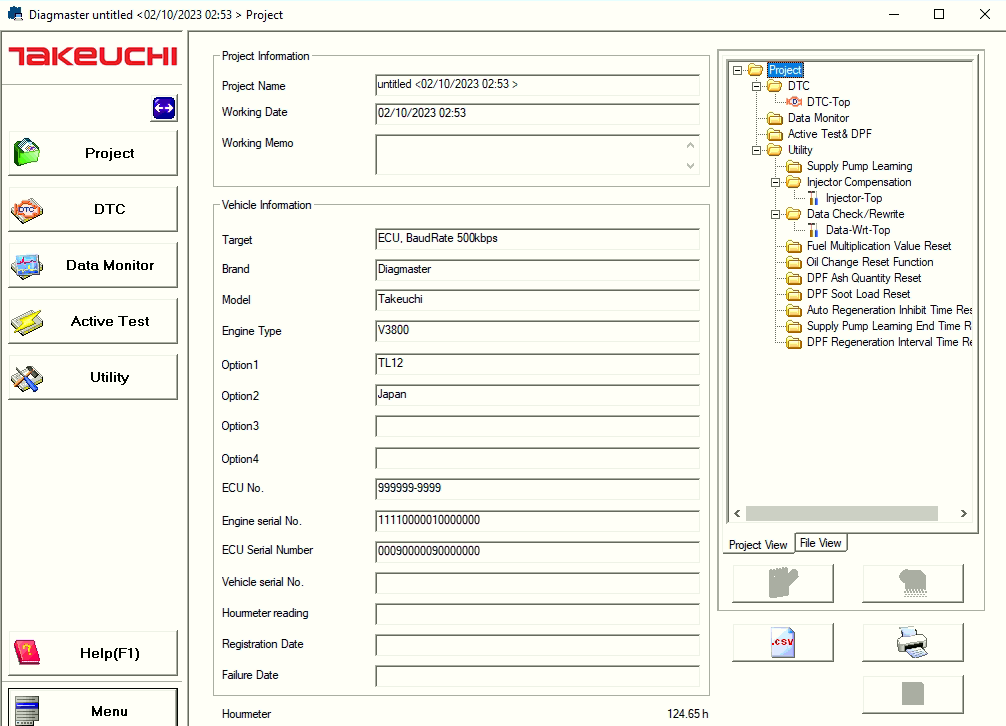Viewport: 1006px width, 726px height.
Task: Click the Target field
Action: pyautogui.click(x=537, y=239)
